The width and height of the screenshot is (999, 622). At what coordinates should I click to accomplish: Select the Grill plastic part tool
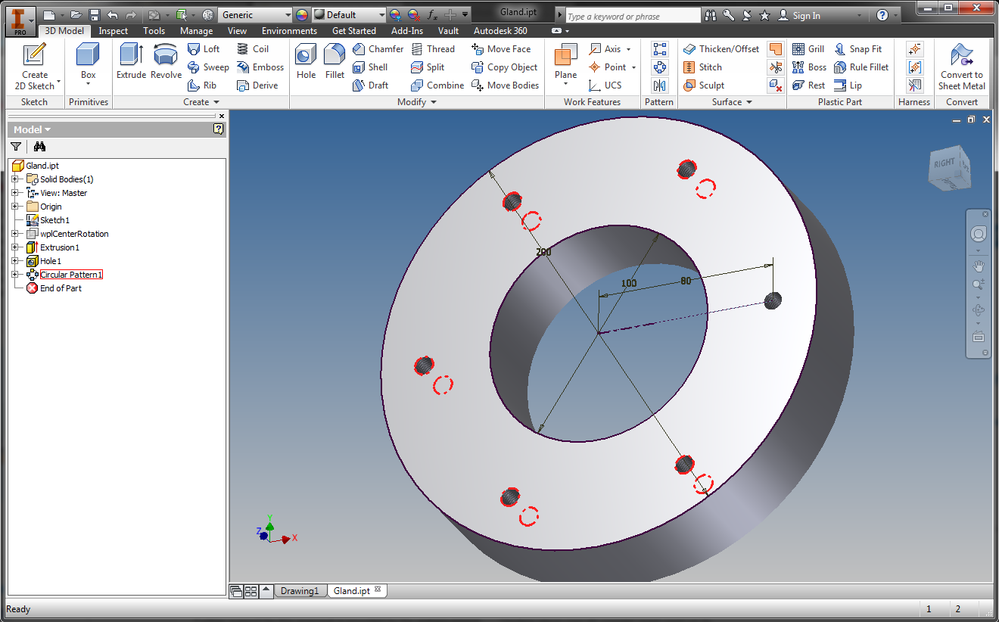(x=809, y=48)
